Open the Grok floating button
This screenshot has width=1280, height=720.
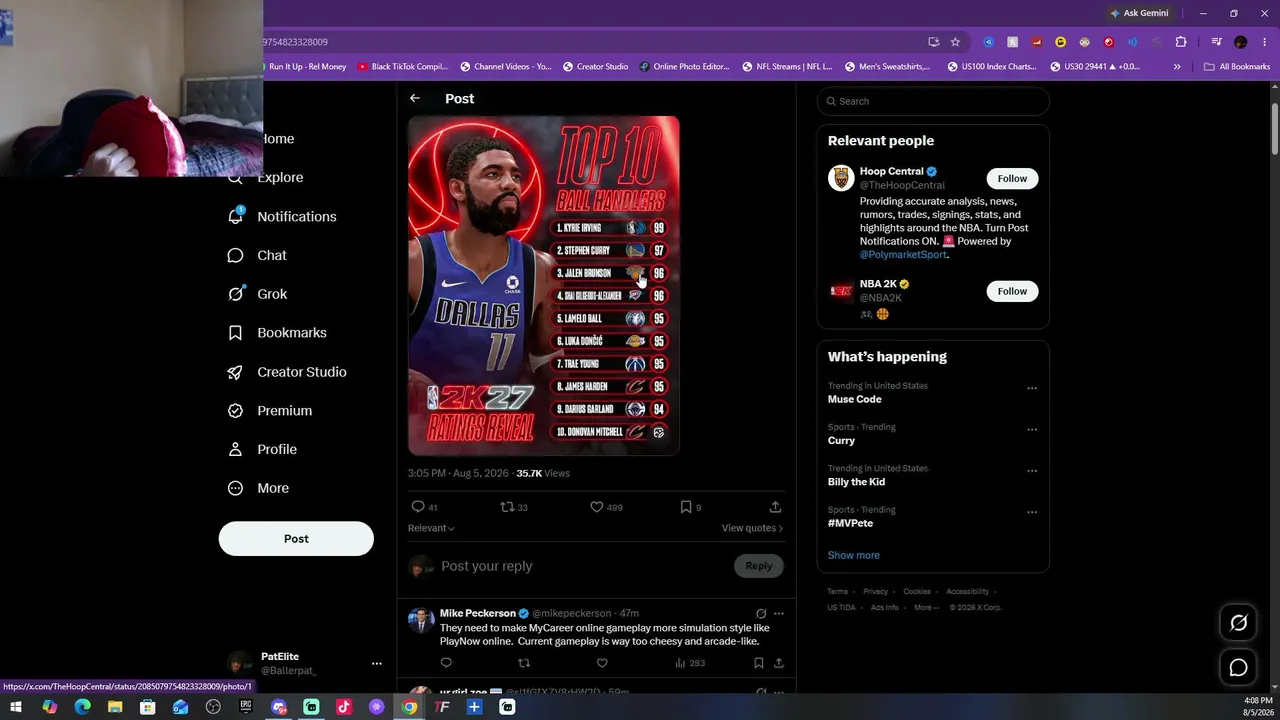pyautogui.click(x=1238, y=623)
